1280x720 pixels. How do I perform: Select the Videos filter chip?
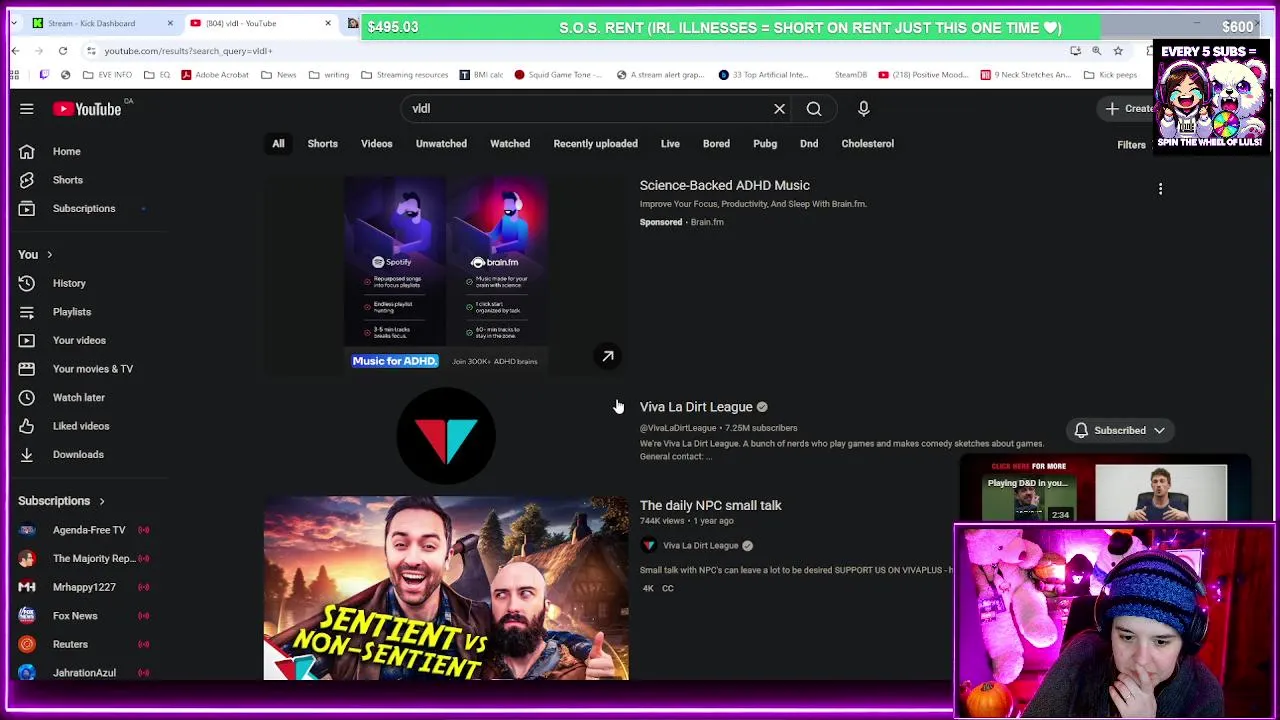click(x=377, y=144)
